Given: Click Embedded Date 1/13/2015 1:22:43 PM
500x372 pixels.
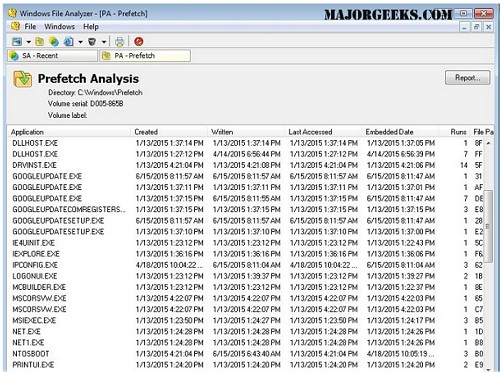Looking at the screenshot, I should click(x=401, y=243).
